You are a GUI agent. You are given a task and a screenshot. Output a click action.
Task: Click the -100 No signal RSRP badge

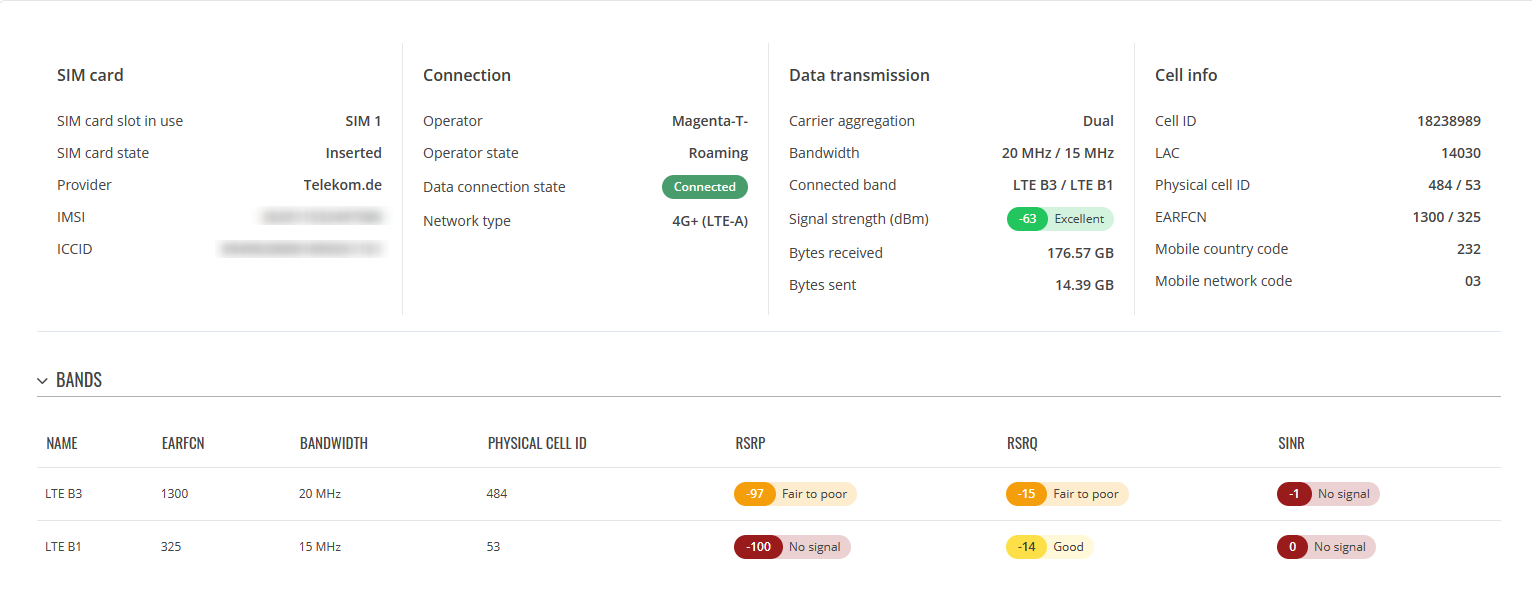pyautogui.click(x=792, y=547)
